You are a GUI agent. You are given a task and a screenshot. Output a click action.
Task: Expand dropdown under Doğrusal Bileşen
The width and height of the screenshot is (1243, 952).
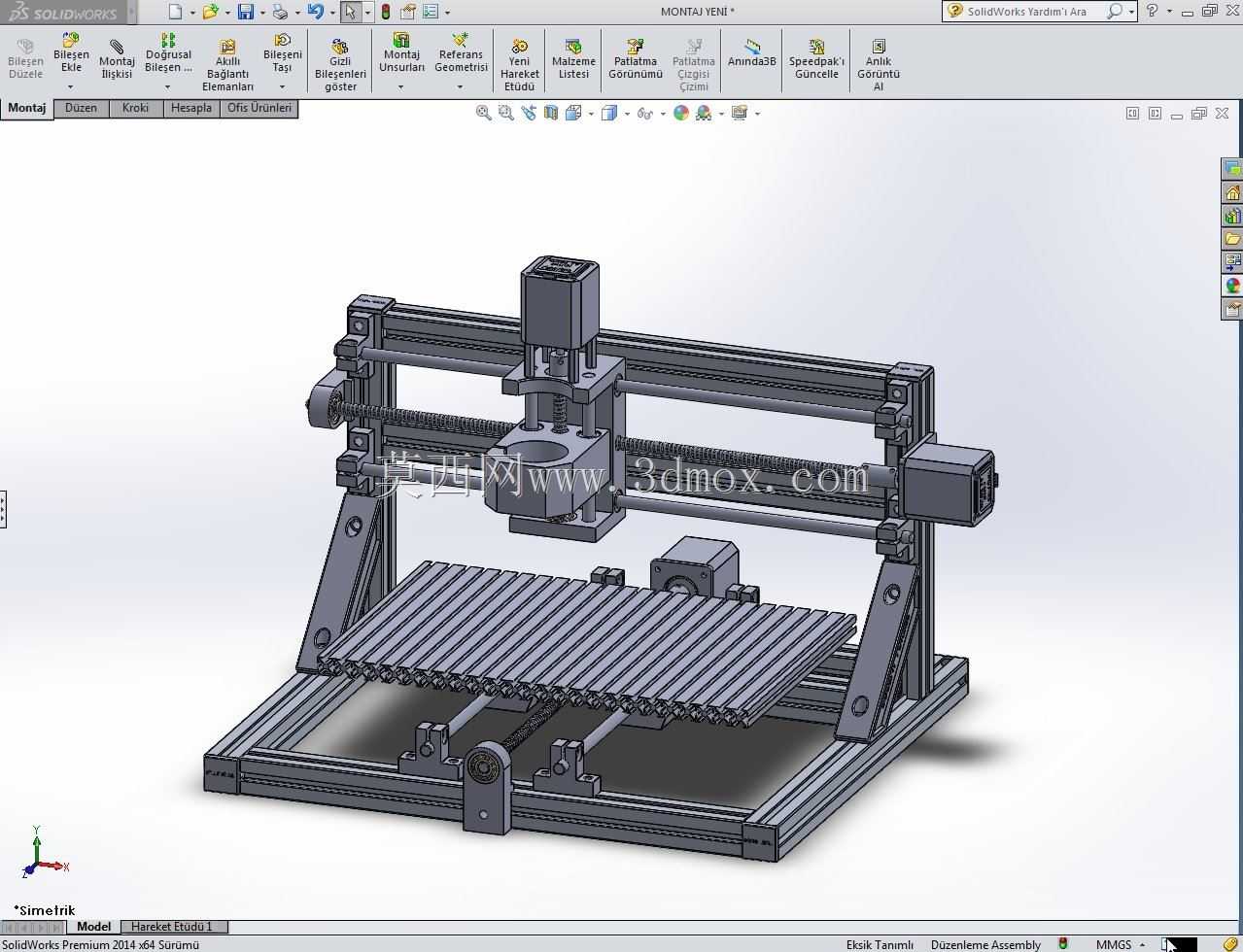coord(168,86)
